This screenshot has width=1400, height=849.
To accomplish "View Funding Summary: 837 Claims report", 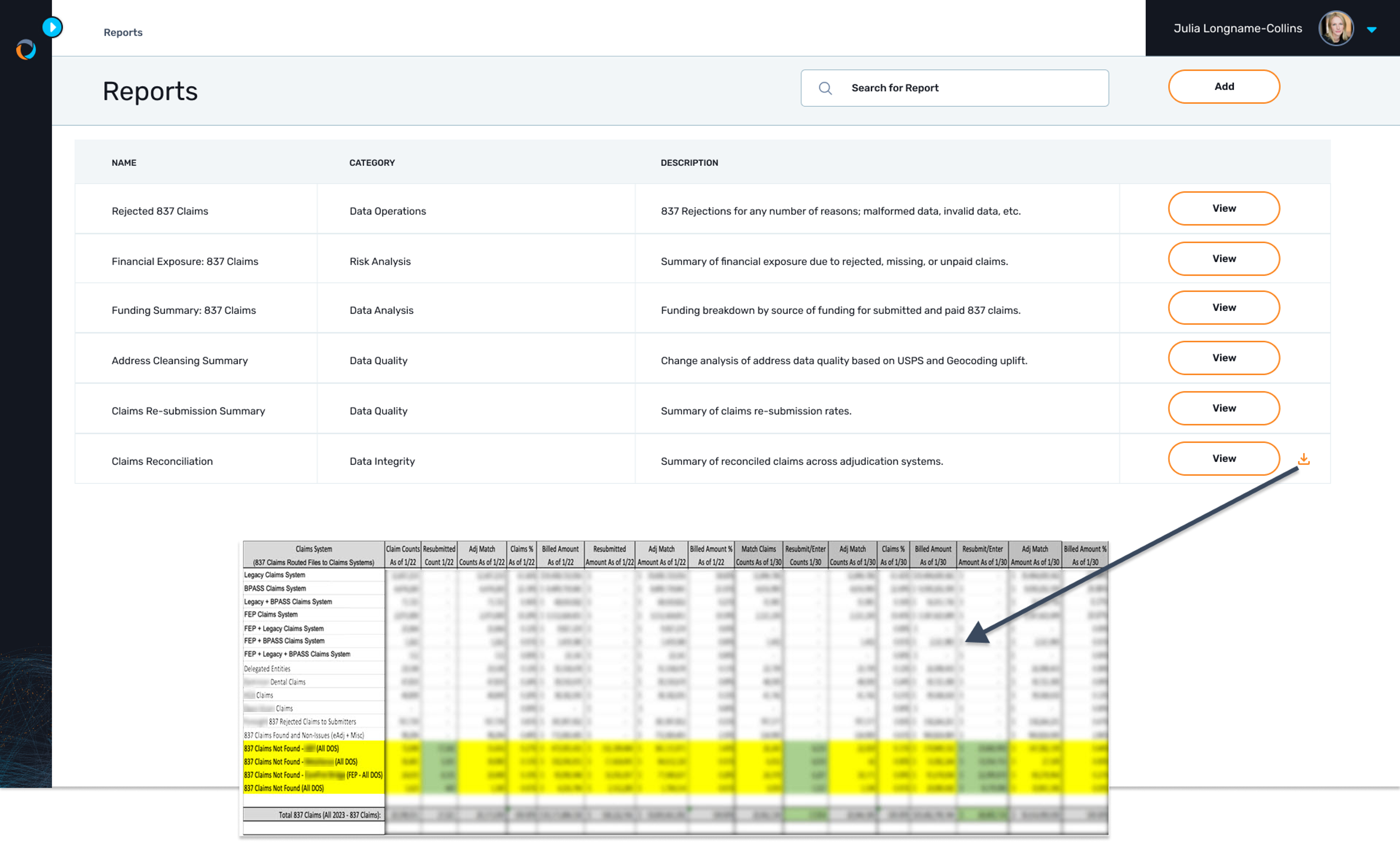I will pyautogui.click(x=1223, y=307).
